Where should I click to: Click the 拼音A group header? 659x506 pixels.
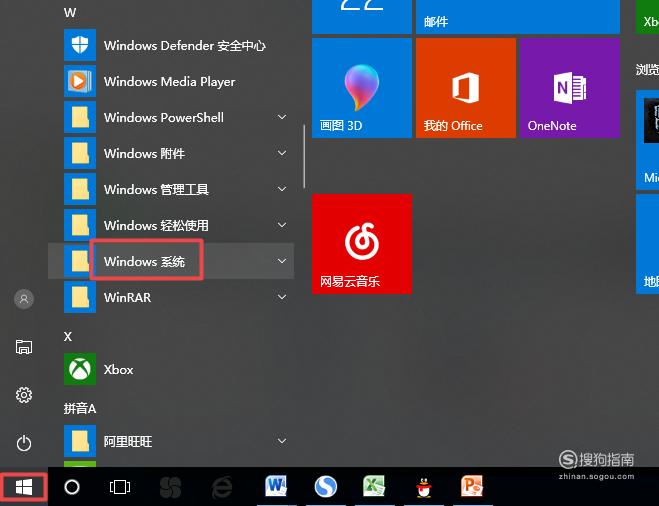(x=80, y=408)
